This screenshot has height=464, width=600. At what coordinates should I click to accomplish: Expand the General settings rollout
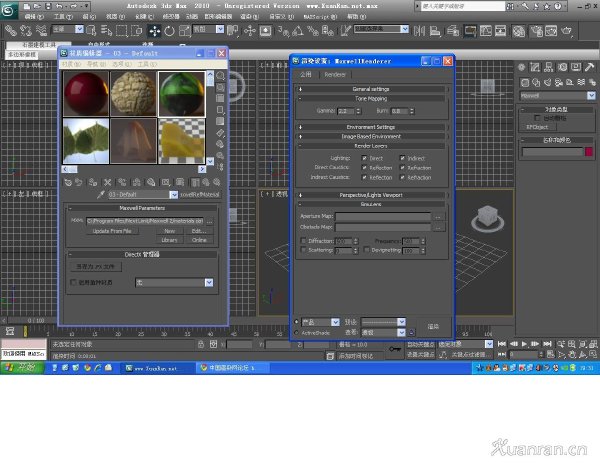pyautogui.click(x=371, y=89)
